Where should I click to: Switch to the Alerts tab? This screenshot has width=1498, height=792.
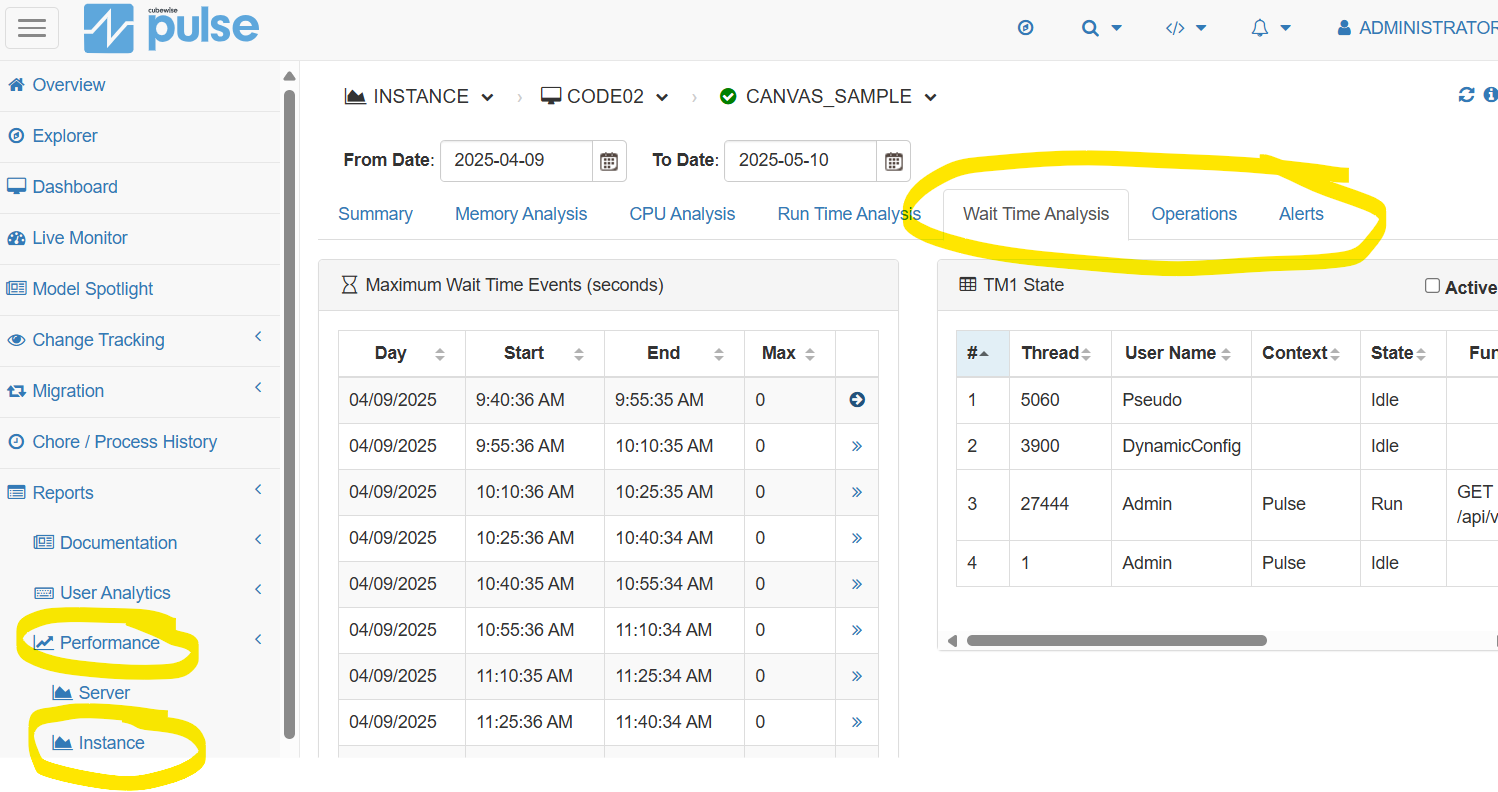pyautogui.click(x=1301, y=214)
